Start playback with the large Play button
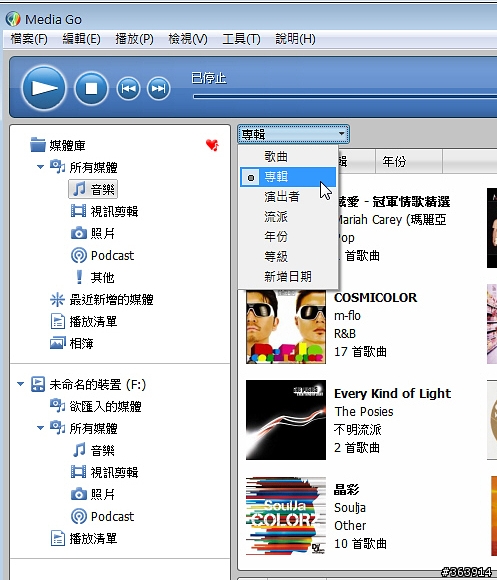This screenshot has height=580, width=497. tap(44, 88)
